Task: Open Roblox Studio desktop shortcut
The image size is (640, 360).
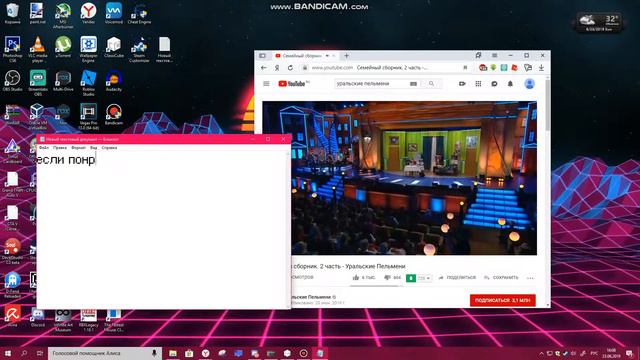Action: click(88, 83)
